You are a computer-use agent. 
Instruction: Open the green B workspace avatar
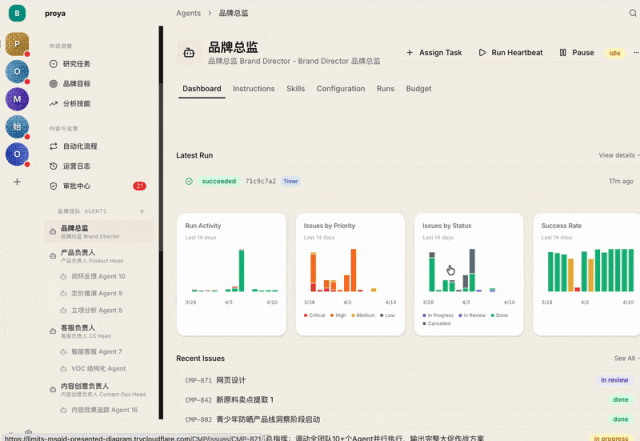(17, 13)
